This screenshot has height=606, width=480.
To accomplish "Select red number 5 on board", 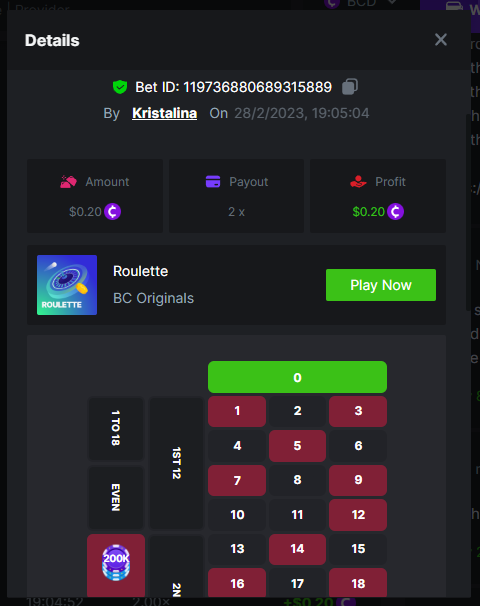I will coord(297,446).
